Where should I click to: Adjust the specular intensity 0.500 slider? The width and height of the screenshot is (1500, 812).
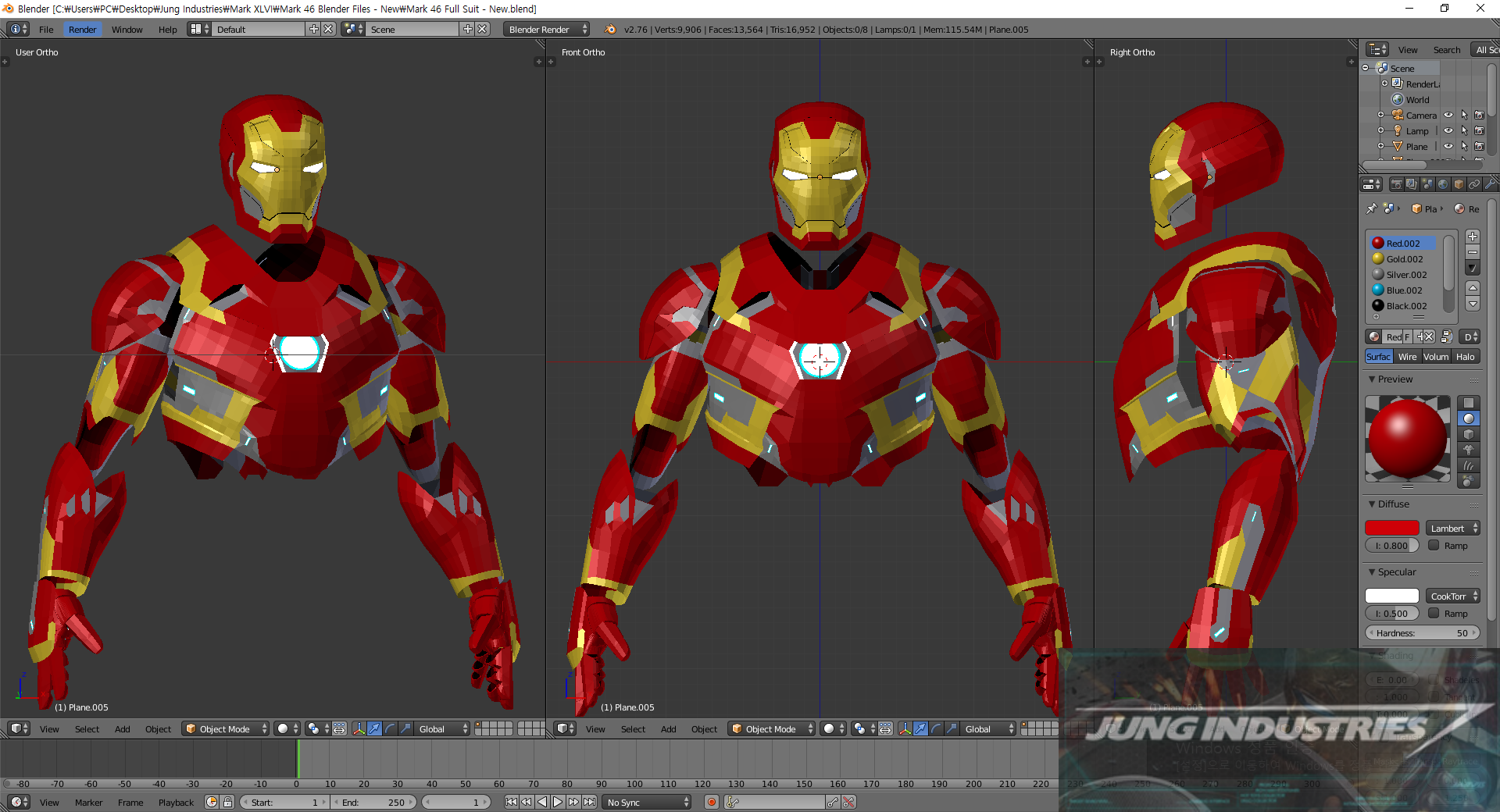pos(1392,614)
